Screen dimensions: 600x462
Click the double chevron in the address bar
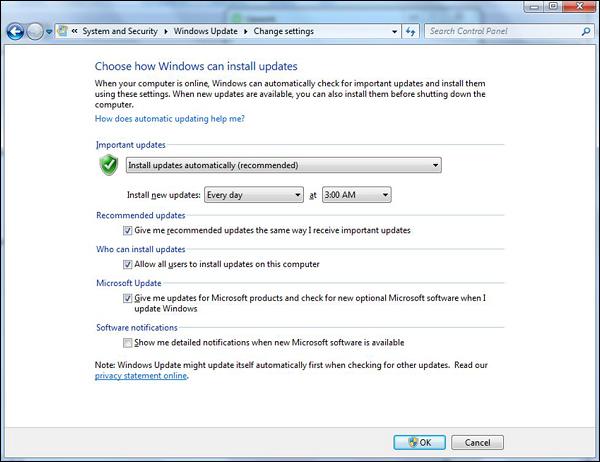[x=74, y=31]
